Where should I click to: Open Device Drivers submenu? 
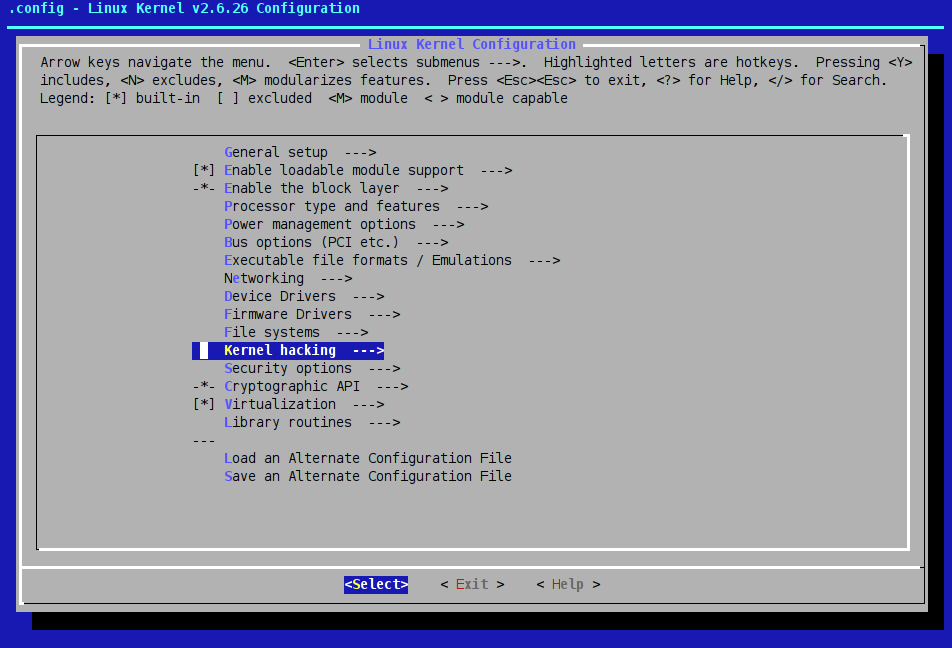point(304,296)
